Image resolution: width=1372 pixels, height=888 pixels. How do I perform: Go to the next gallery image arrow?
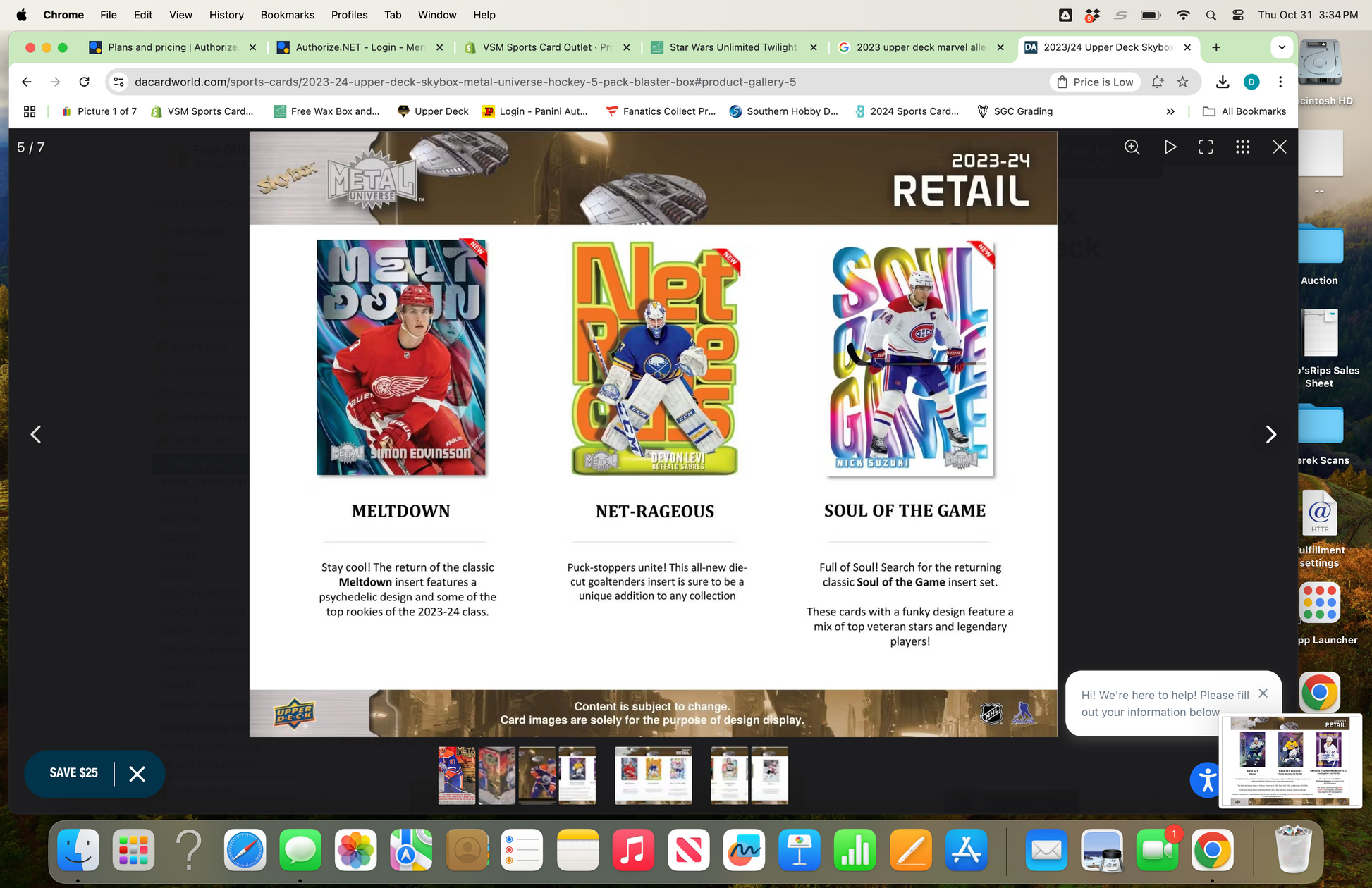pyautogui.click(x=1270, y=434)
